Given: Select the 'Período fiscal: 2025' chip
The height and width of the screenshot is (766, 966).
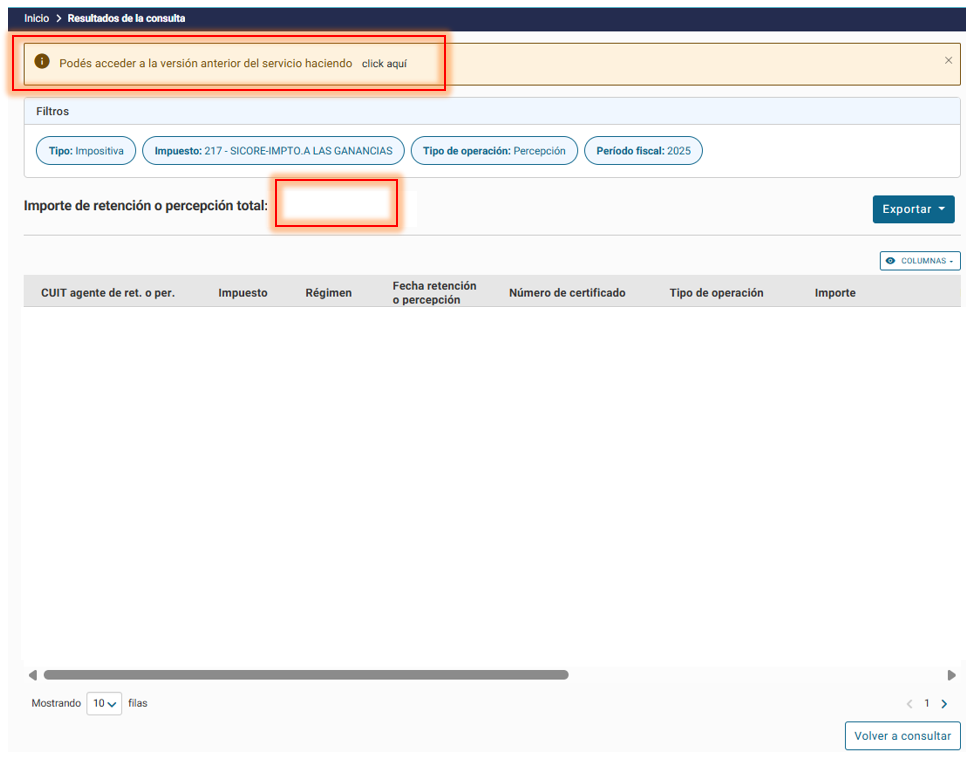Looking at the screenshot, I should (643, 151).
